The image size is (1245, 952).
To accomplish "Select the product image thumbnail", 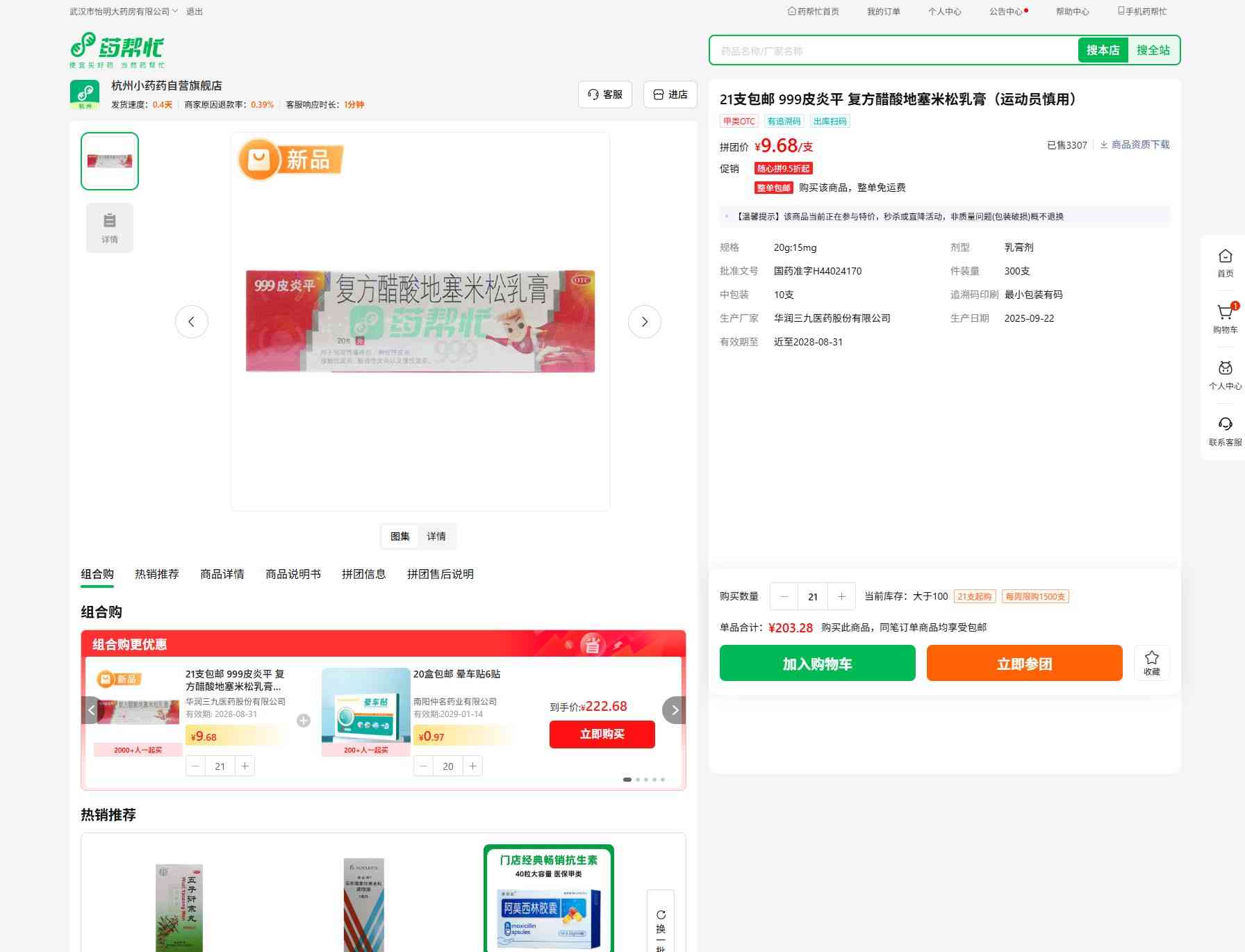I will [x=110, y=161].
